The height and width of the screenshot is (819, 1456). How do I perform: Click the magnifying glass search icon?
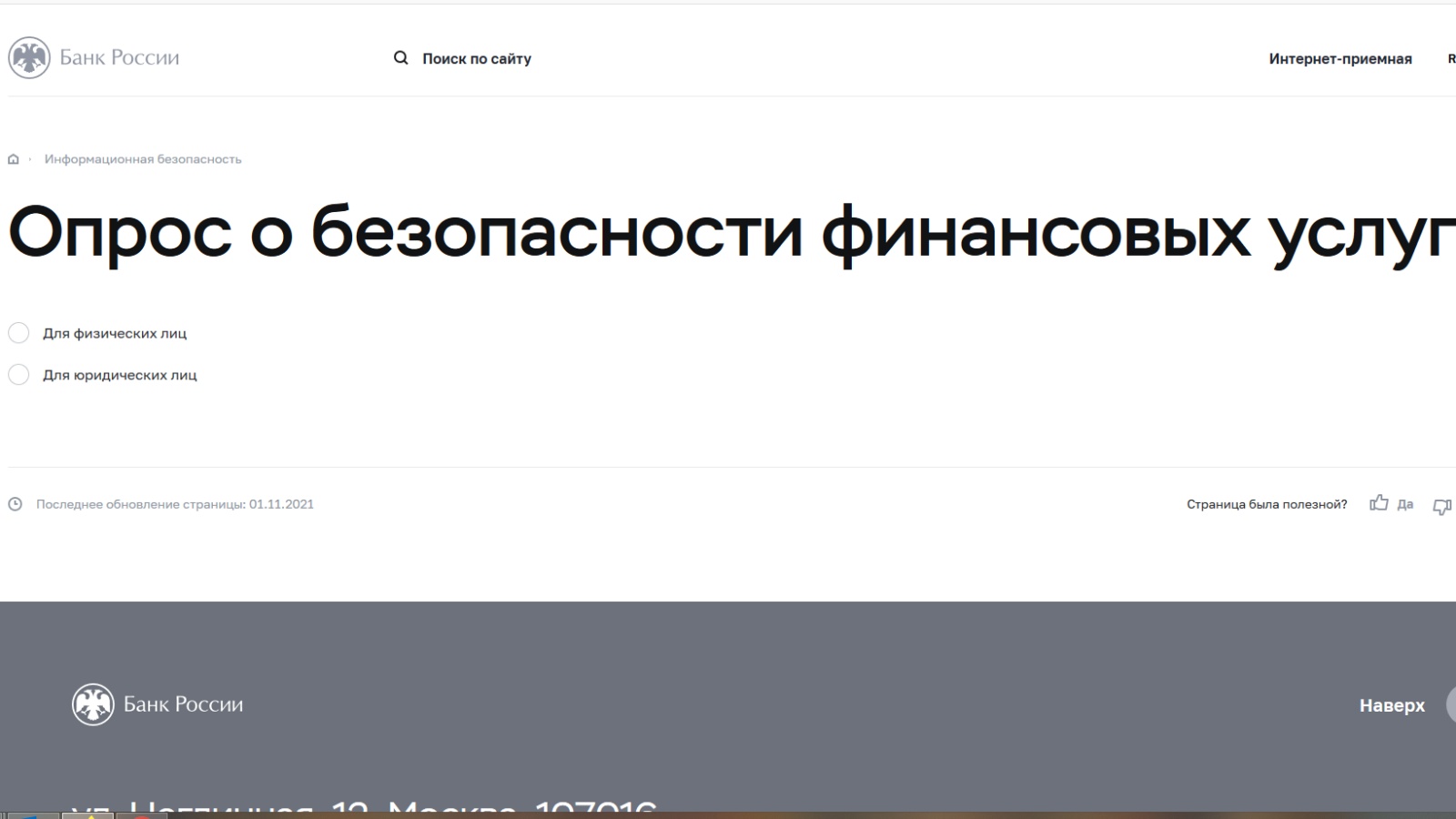pos(400,58)
